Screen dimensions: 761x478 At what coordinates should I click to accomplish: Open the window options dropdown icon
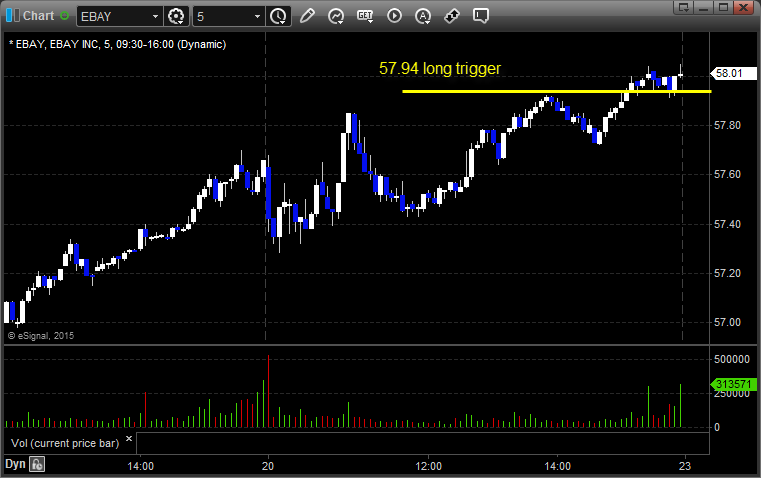click(x=684, y=7)
